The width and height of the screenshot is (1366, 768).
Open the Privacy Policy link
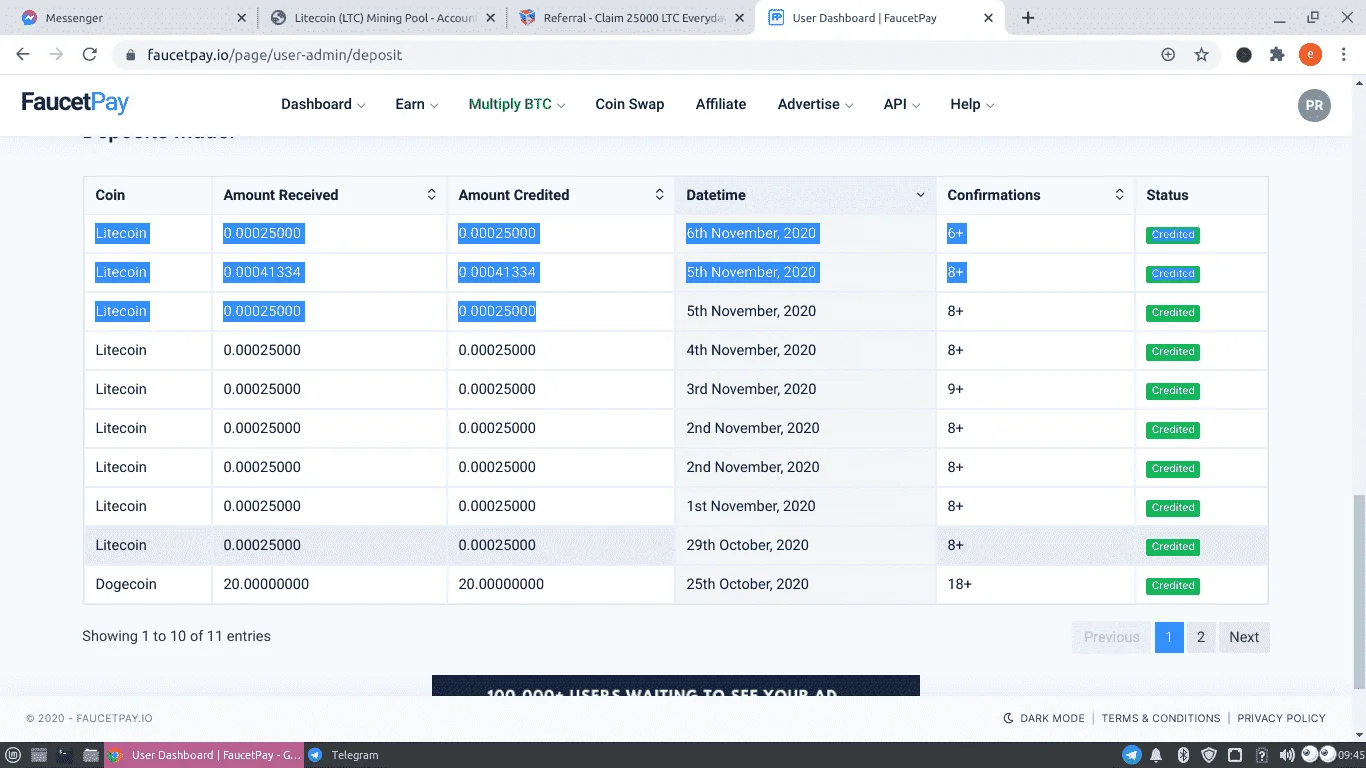point(1281,718)
